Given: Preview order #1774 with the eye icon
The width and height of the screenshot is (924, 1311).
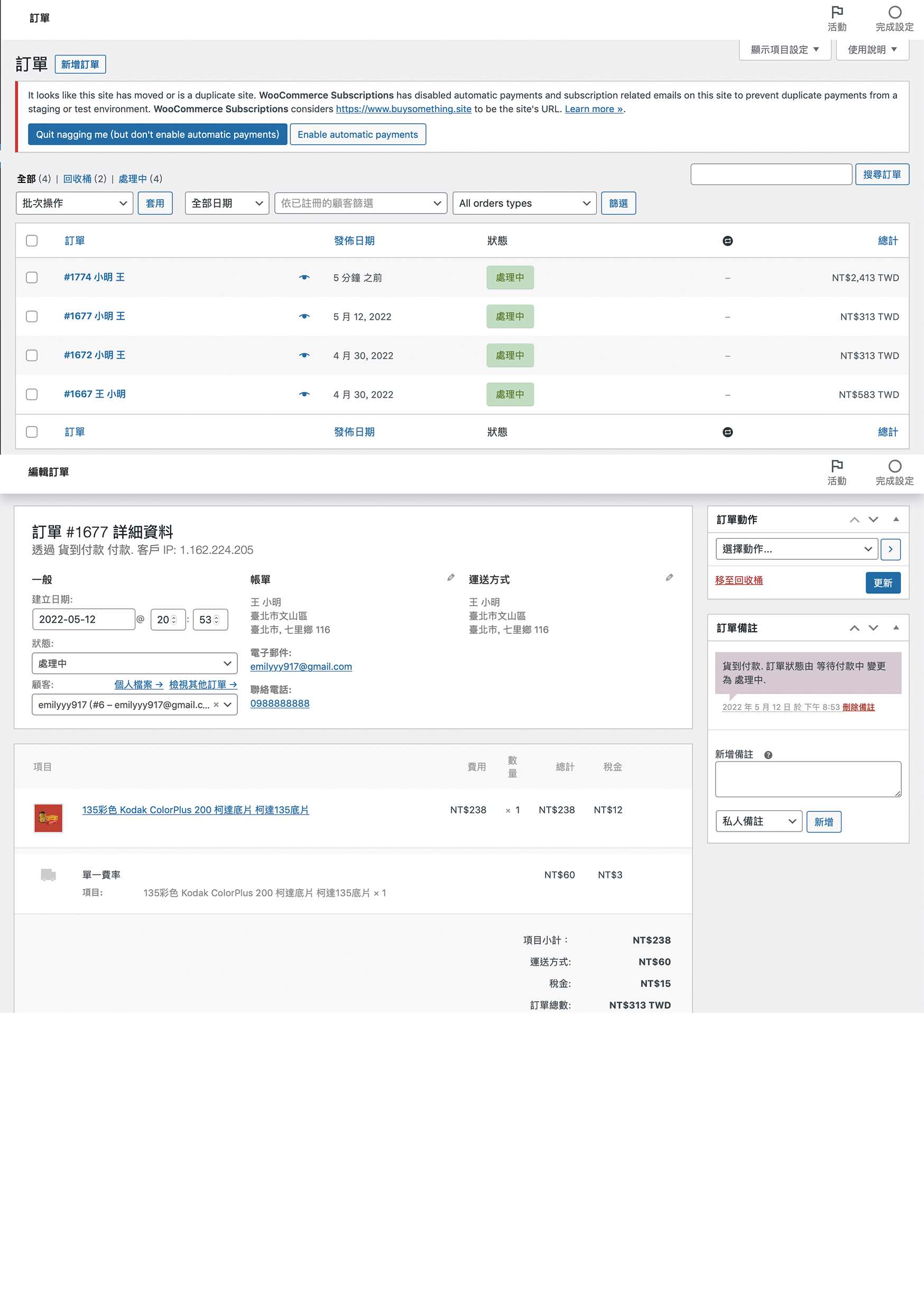Looking at the screenshot, I should (x=304, y=278).
